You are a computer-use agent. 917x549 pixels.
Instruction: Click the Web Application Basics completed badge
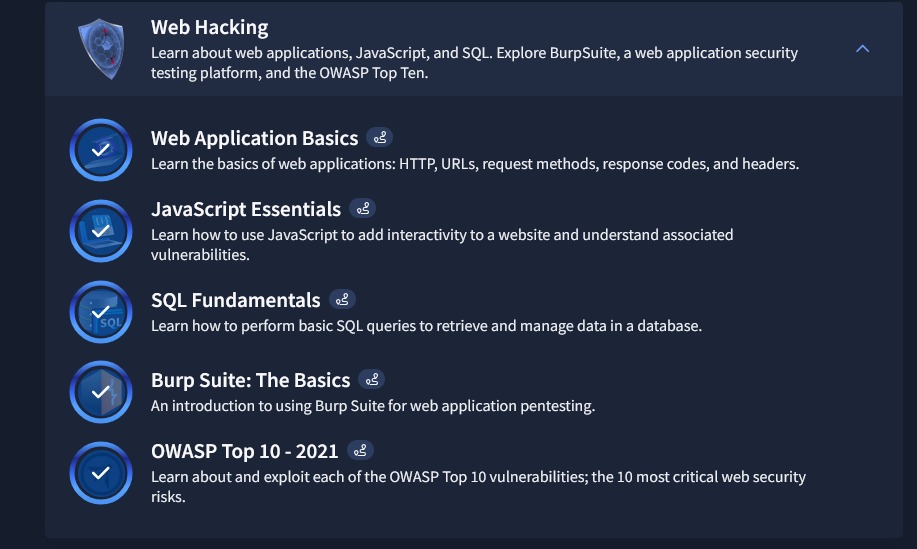101,150
